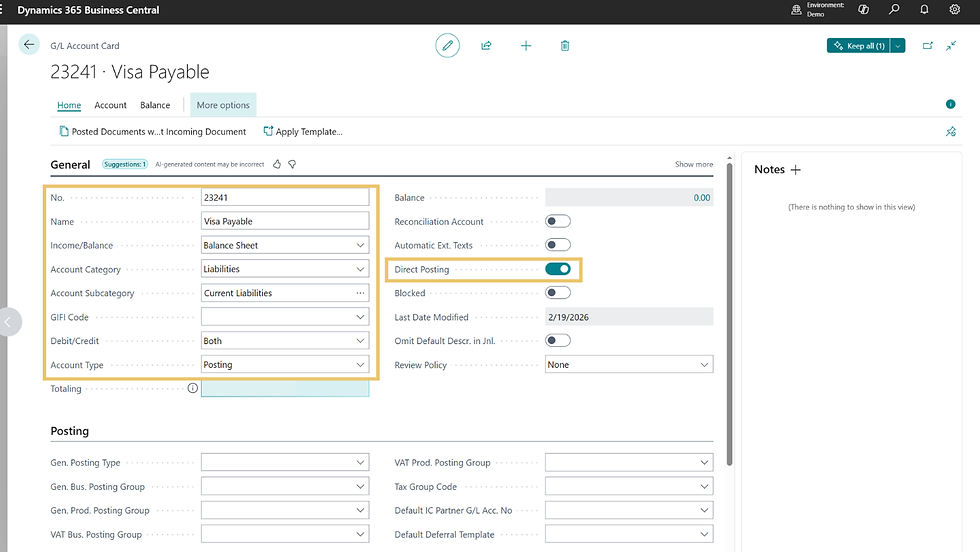Open the notifications bell
This screenshot has height=552, width=980.
(924, 9)
